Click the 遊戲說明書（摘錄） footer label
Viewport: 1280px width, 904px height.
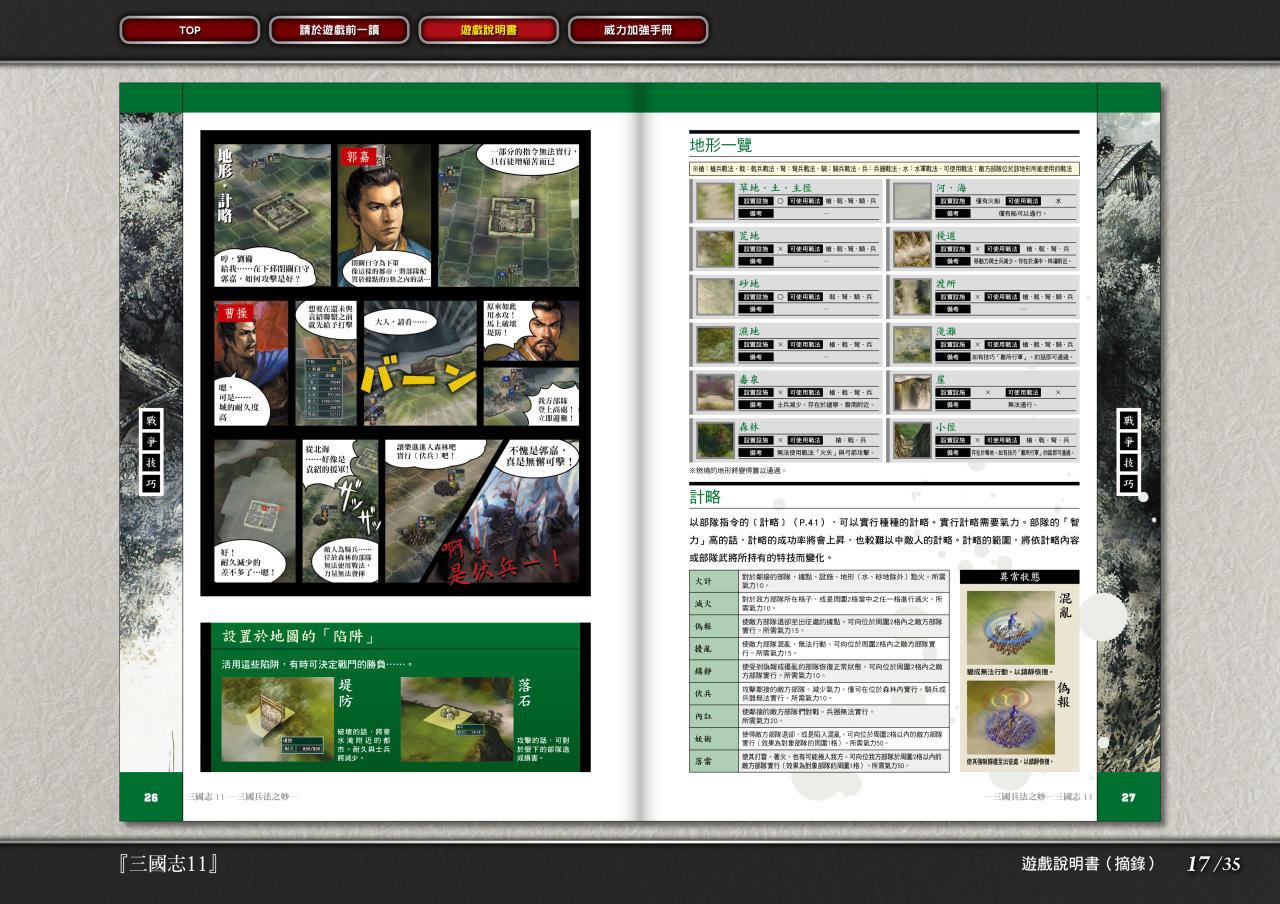(1089, 864)
